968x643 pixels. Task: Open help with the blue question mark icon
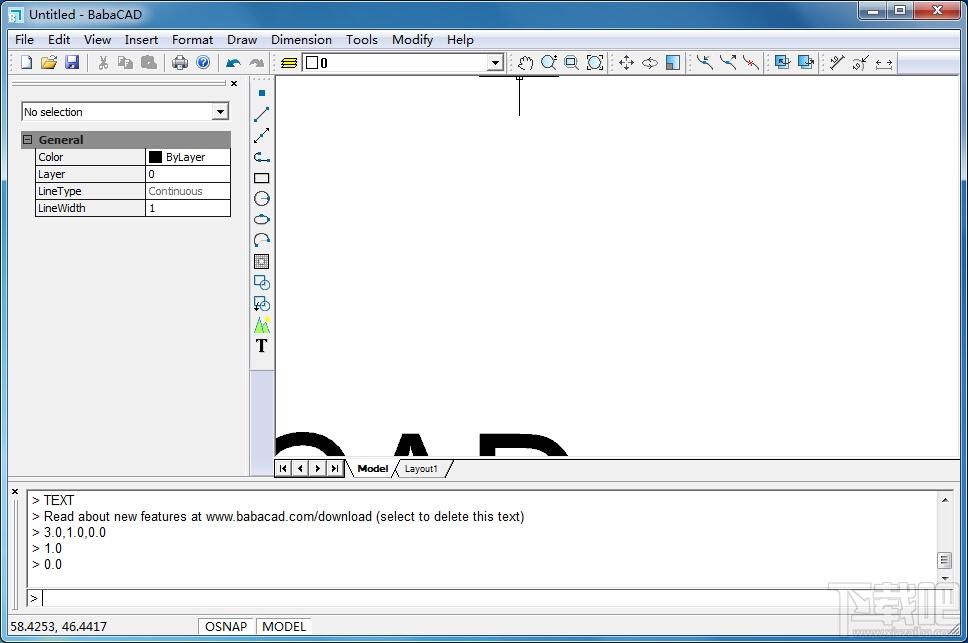203,62
